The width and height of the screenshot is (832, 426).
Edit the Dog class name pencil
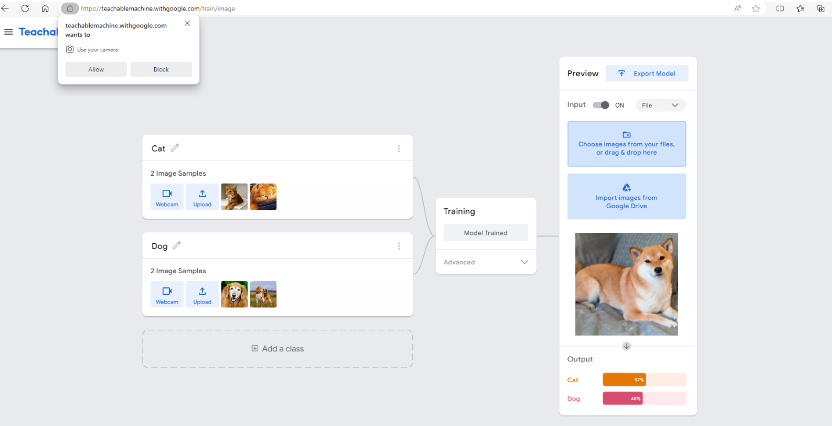(177, 245)
